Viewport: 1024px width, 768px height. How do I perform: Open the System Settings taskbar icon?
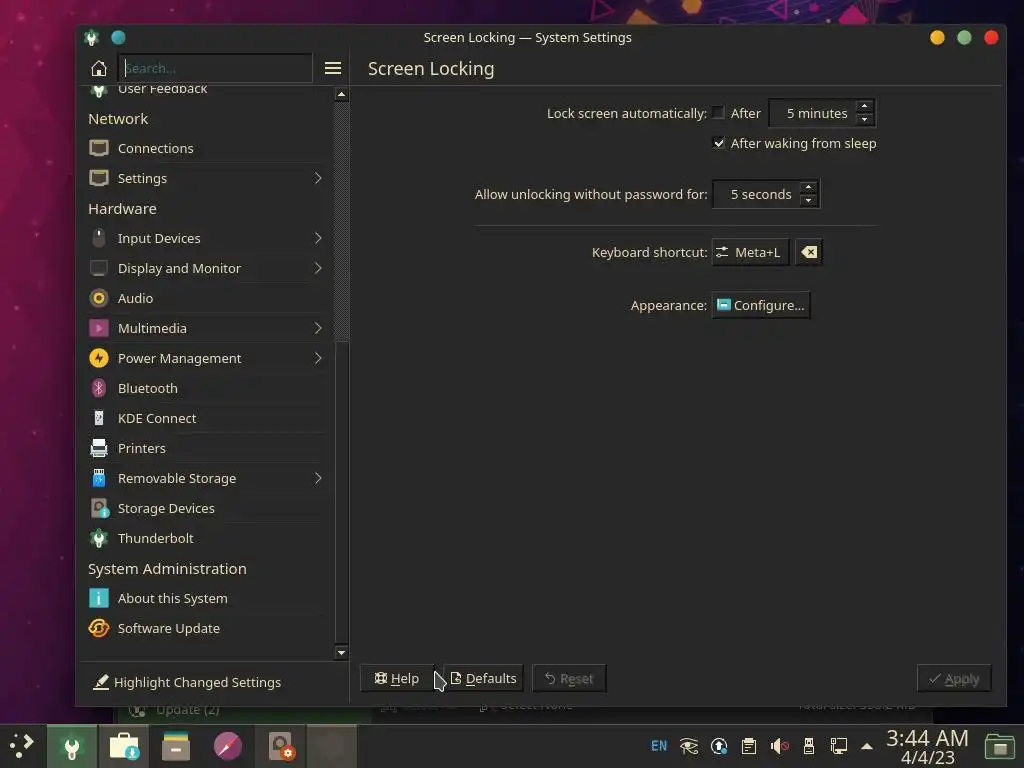pos(72,746)
